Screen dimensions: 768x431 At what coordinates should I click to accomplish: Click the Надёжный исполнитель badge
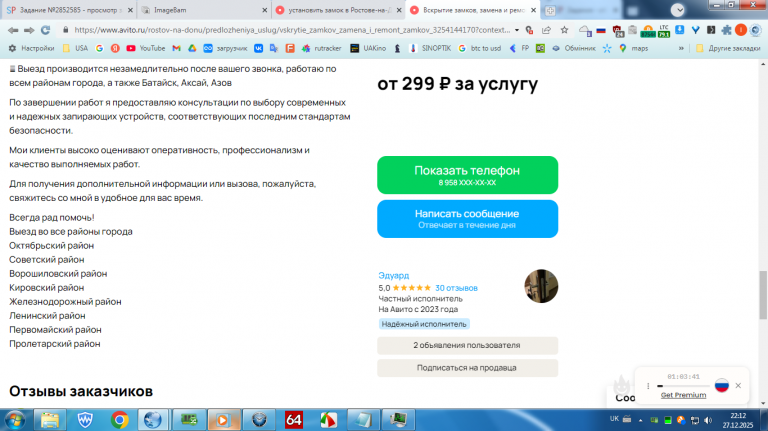(x=424, y=324)
